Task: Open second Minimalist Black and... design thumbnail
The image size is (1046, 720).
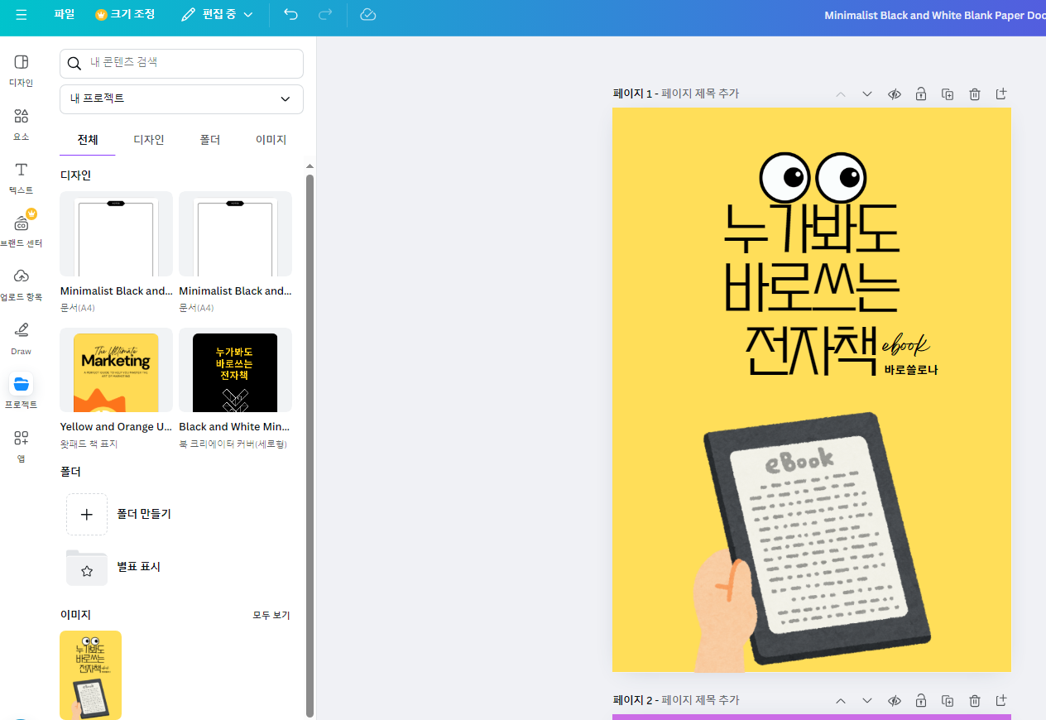Action: [235, 234]
